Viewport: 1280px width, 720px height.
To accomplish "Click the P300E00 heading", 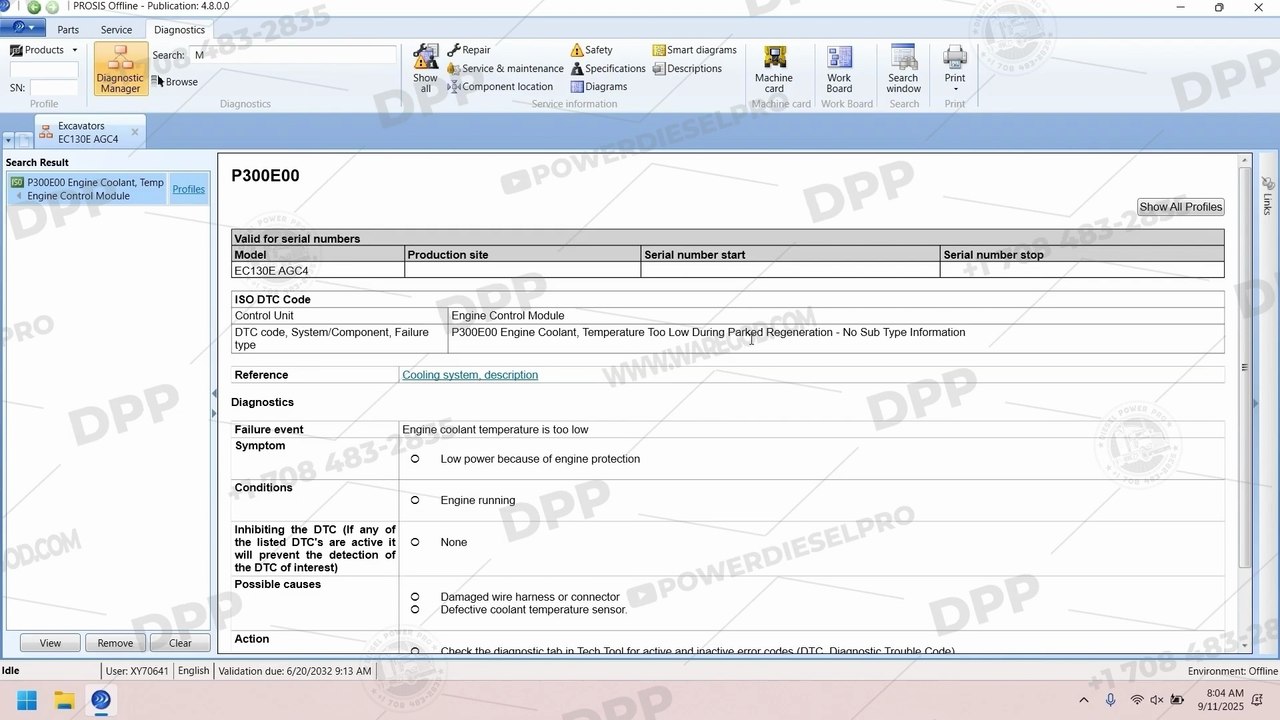I will pos(265,176).
